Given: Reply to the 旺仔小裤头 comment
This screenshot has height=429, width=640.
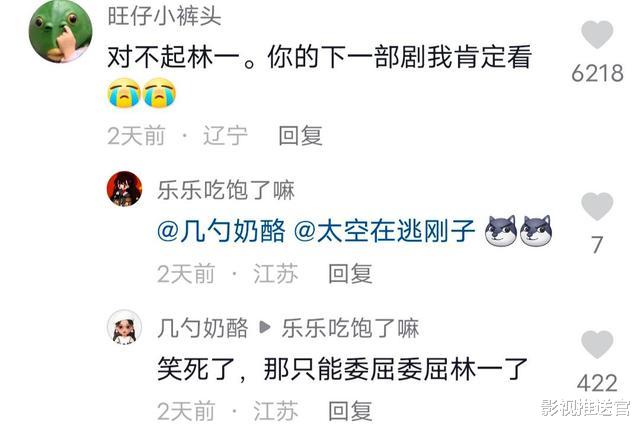Looking at the screenshot, I should [x=300, y=136].
